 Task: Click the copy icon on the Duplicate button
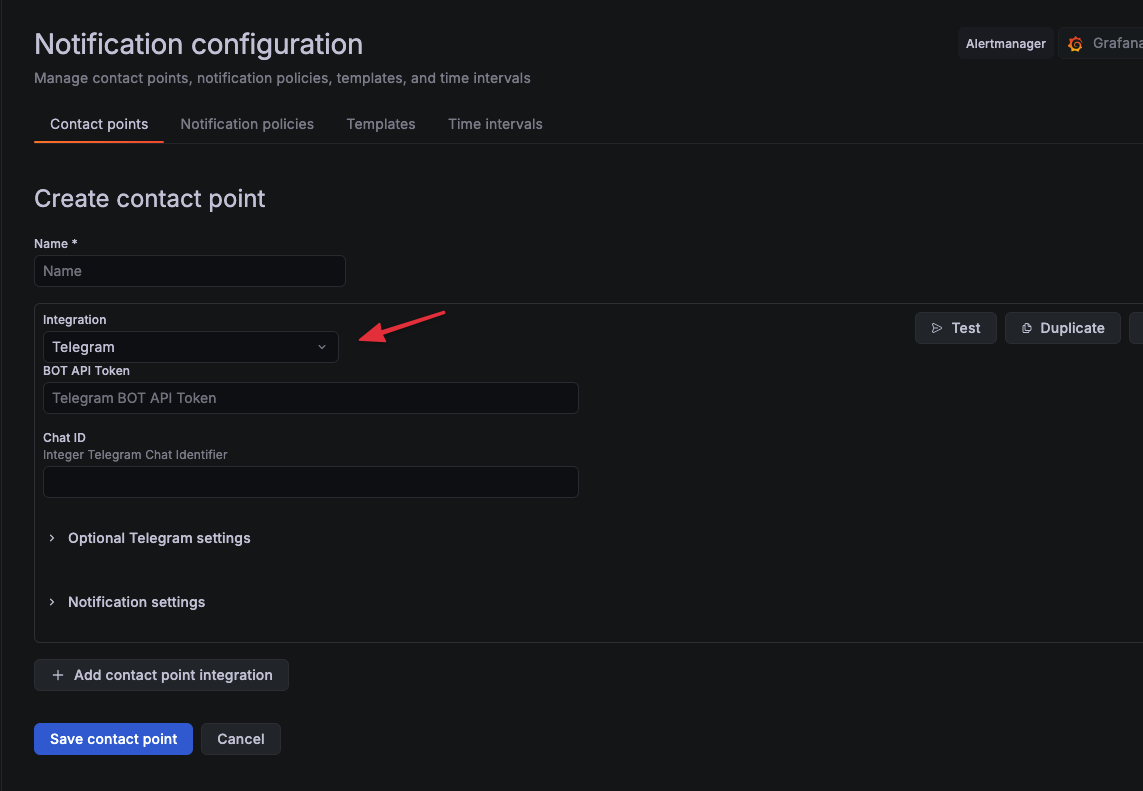coord(1026,328)
